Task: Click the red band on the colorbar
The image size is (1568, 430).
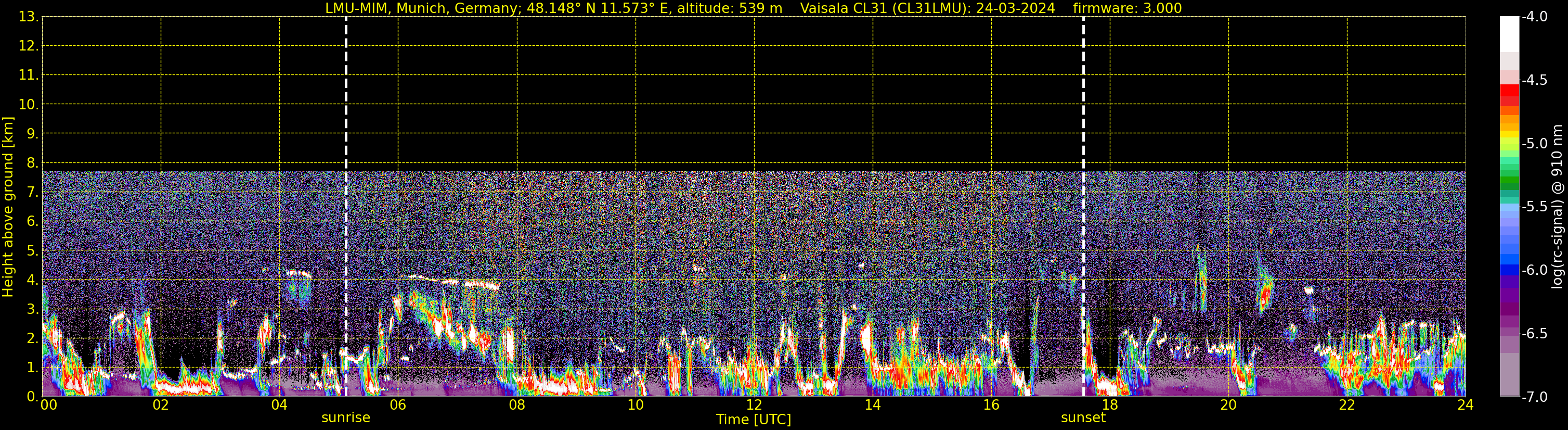Action: pyautogui.click(x=1509, y=91)
